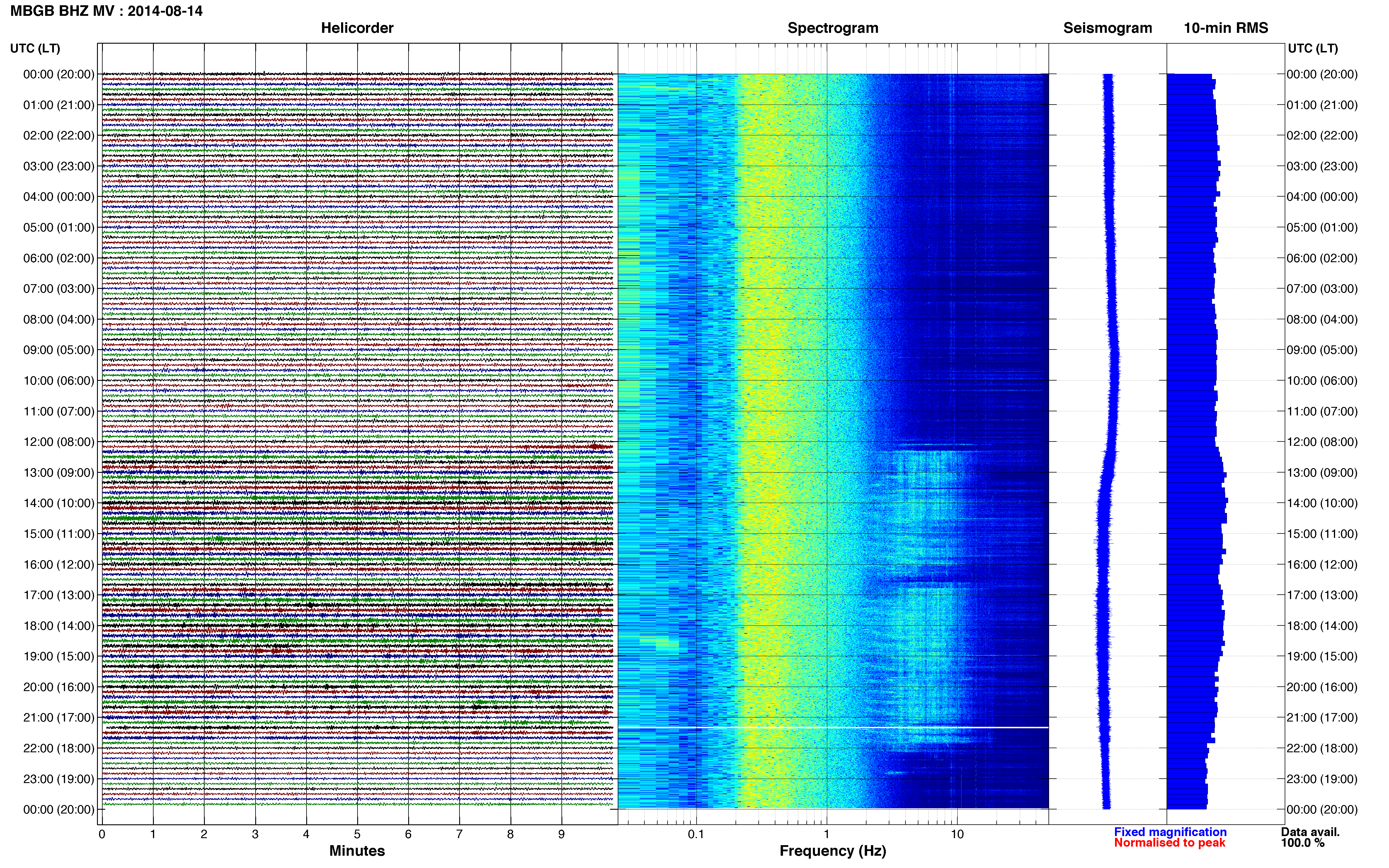The width and height of the screenshot is (1389, 868).
Task: Click '22:00 (18:00)' label beside the Helicorder
Action: click(x=59, y=748)
